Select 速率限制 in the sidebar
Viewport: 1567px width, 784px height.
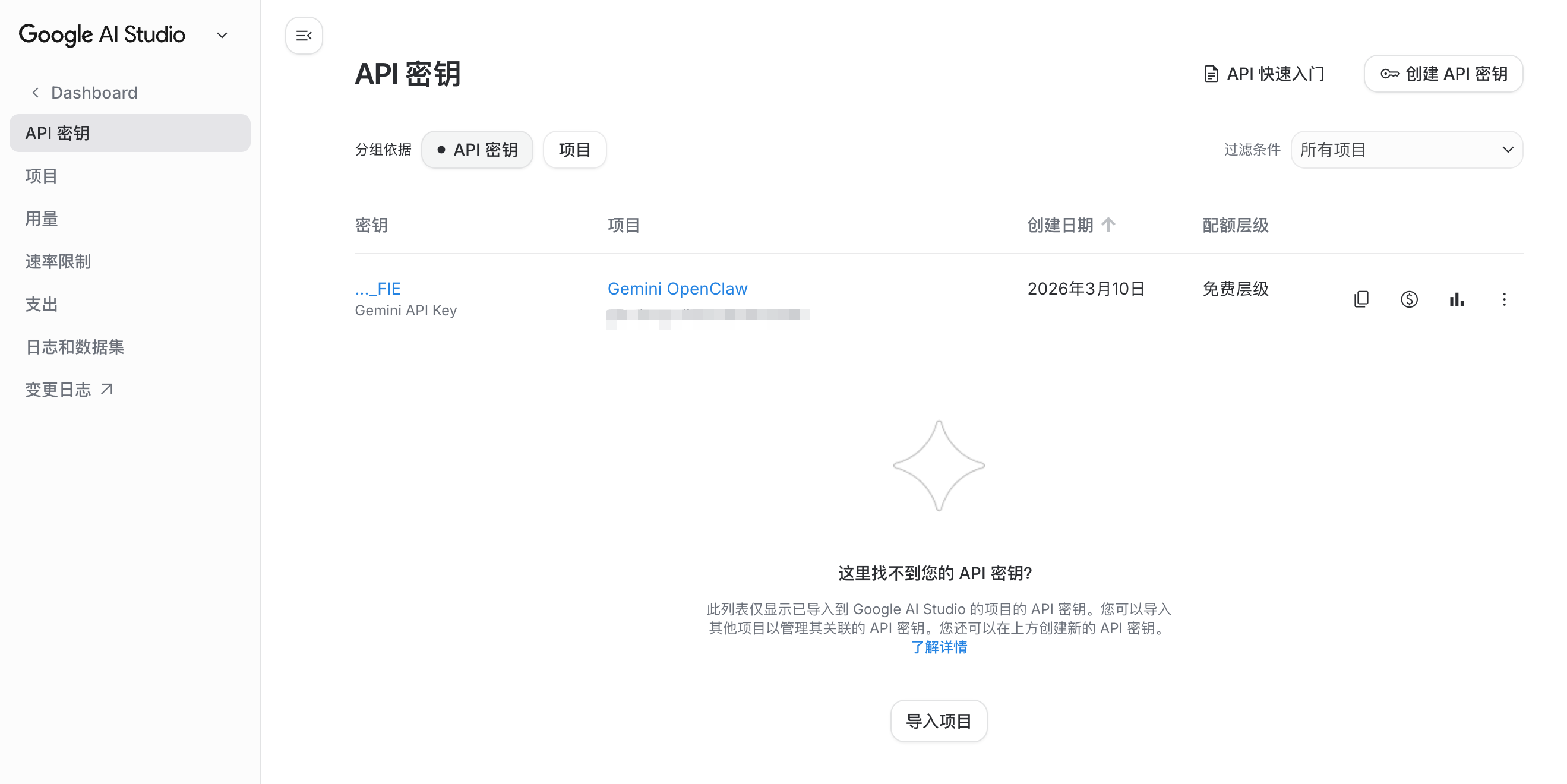click(58, 261)
